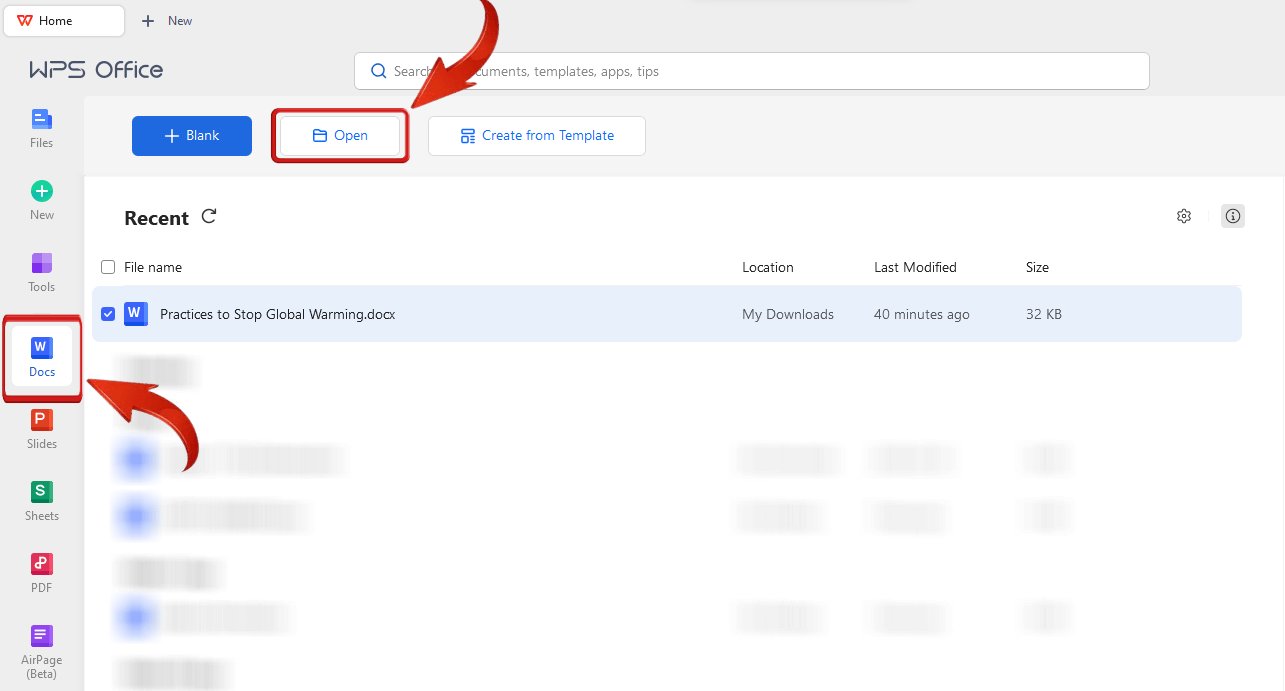This screenshot has height=691, width=1285.
Task: Sort by Last Modified column header
Action: (915, 267)
